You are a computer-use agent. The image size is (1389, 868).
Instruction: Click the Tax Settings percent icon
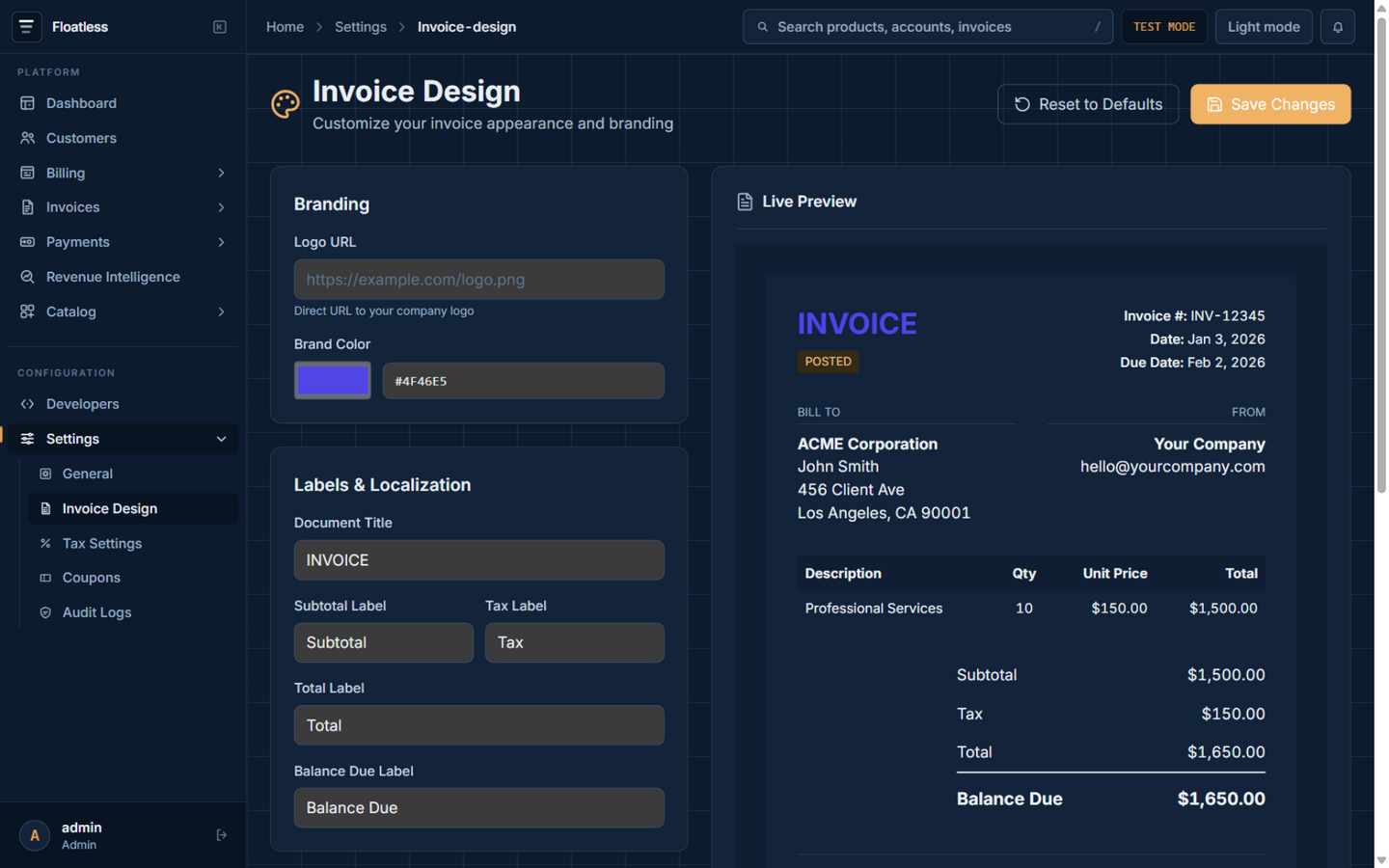45,543
